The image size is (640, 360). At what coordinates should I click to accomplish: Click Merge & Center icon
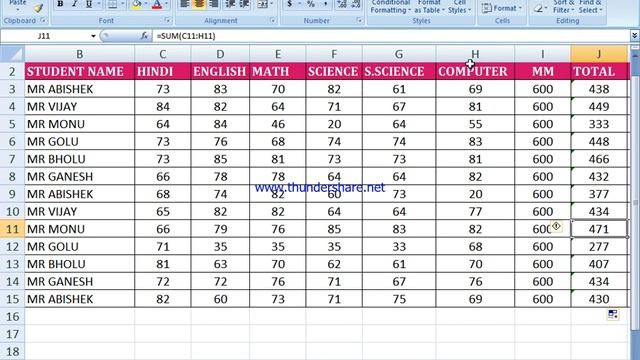(x=263, y=4)
